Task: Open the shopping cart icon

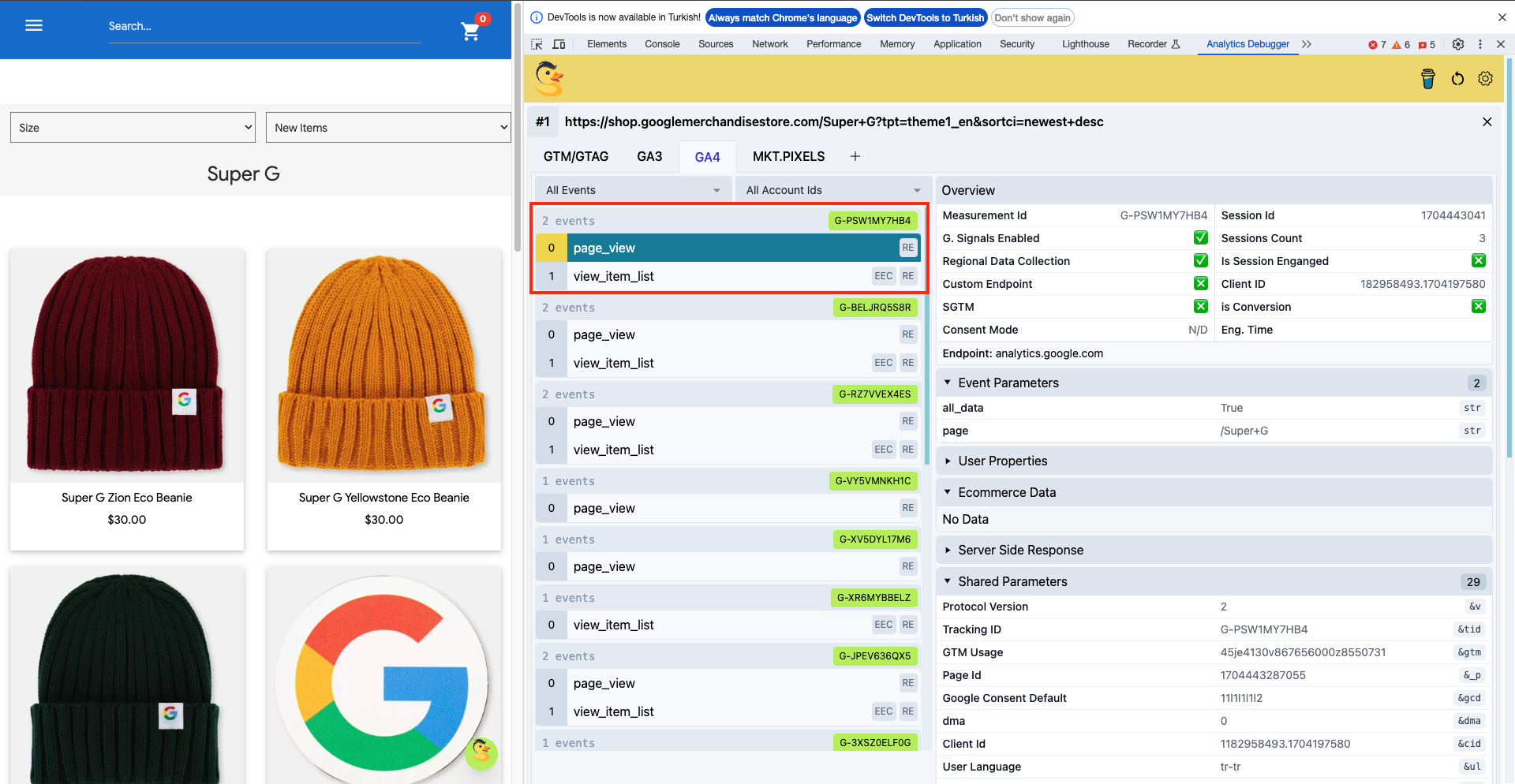Action: pyautogui.click(x=470, y=31)
